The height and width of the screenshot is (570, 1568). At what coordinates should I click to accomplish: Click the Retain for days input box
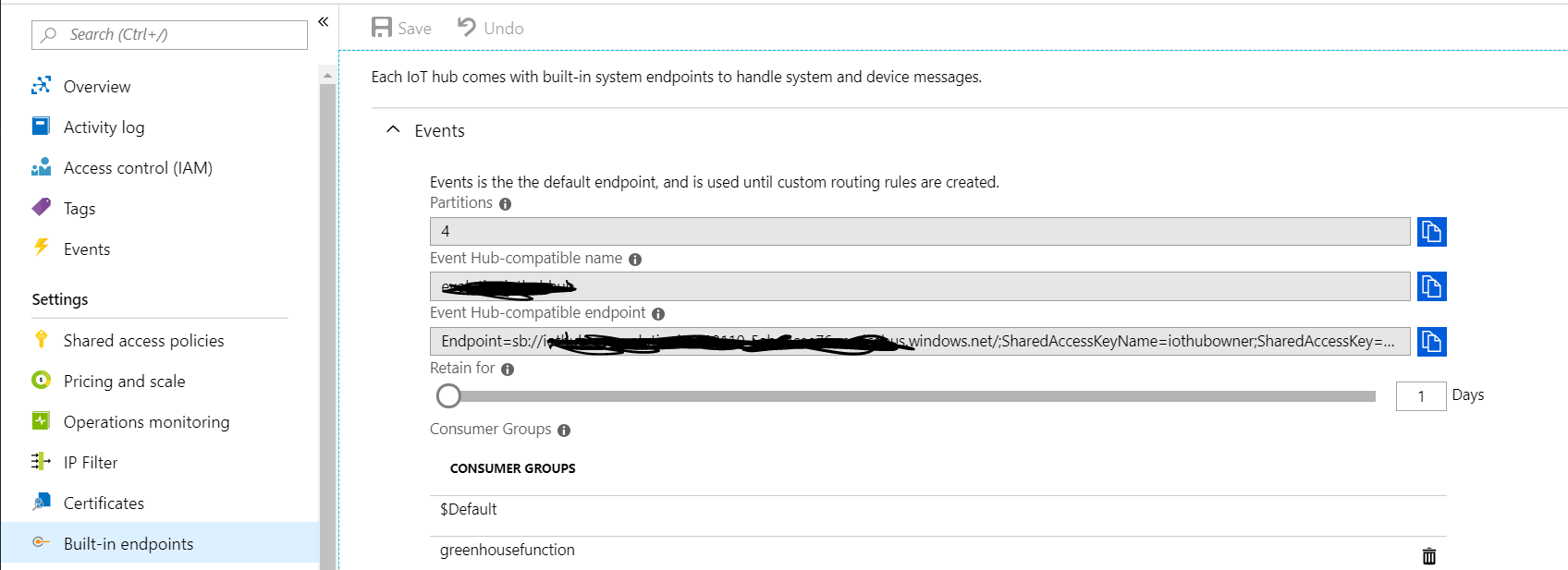[x=1421, y=396]
